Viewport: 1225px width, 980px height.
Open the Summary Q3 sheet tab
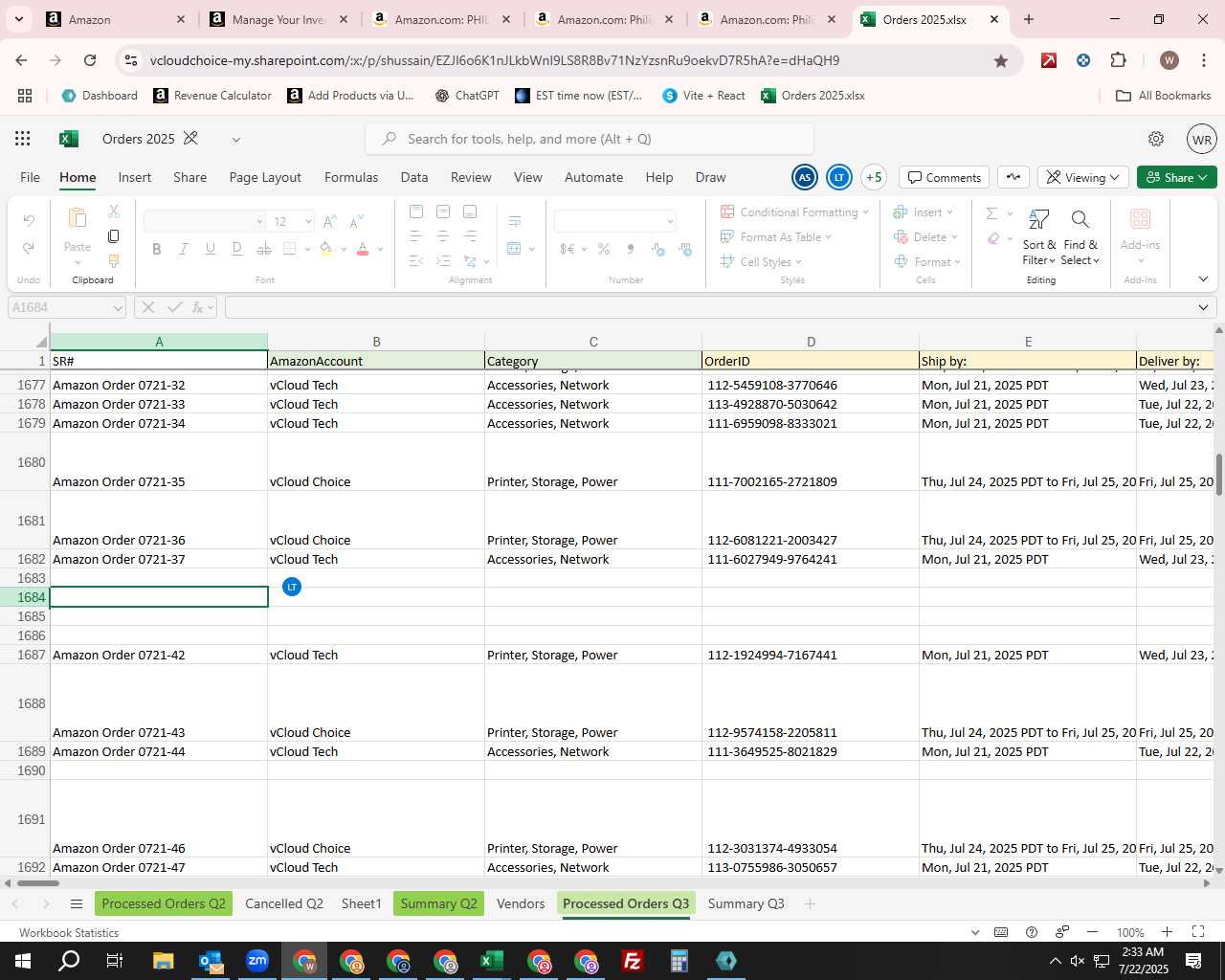pos(746,903)
